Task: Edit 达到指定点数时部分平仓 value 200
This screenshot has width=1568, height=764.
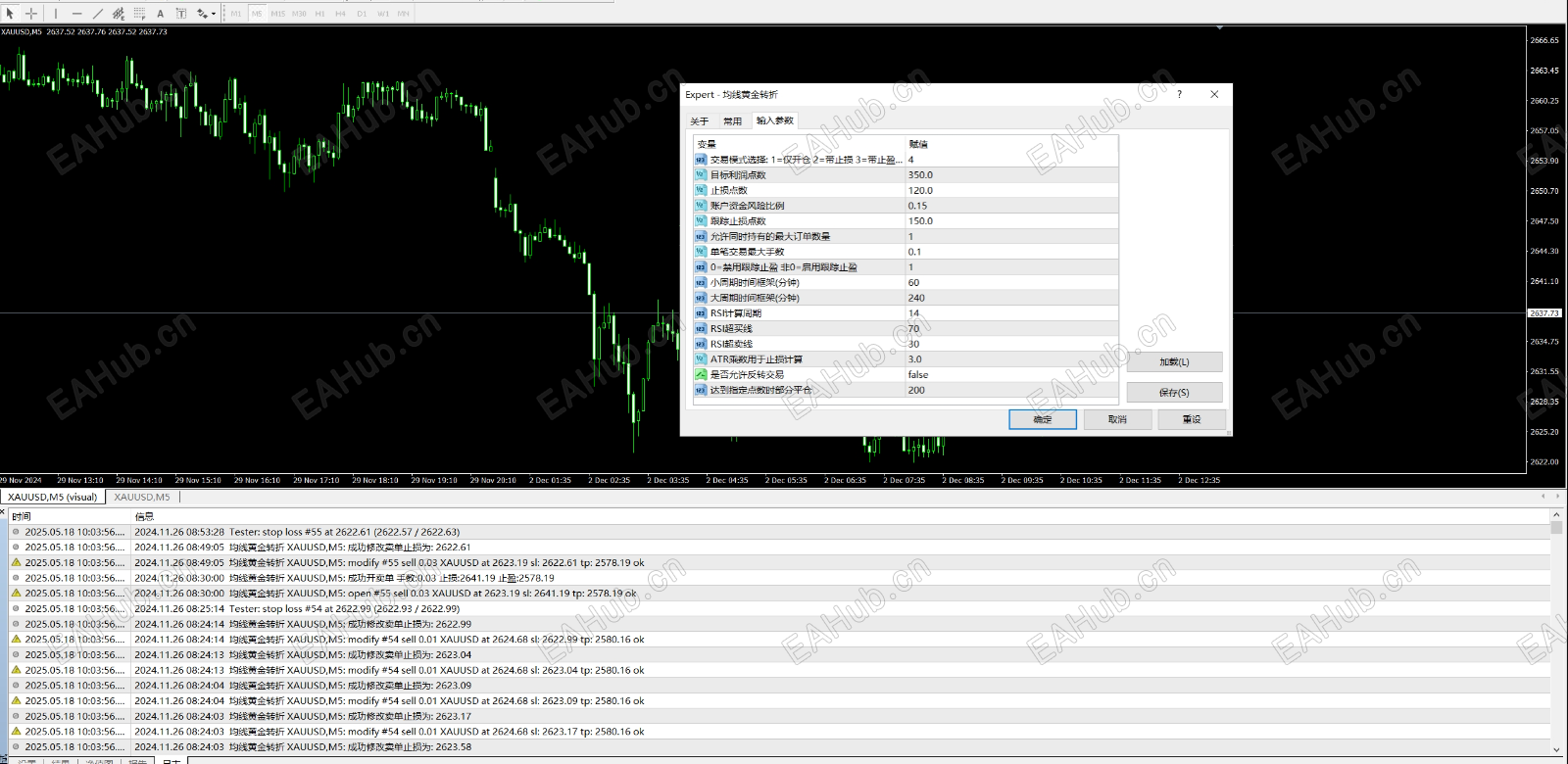Action: point(1011,390)
